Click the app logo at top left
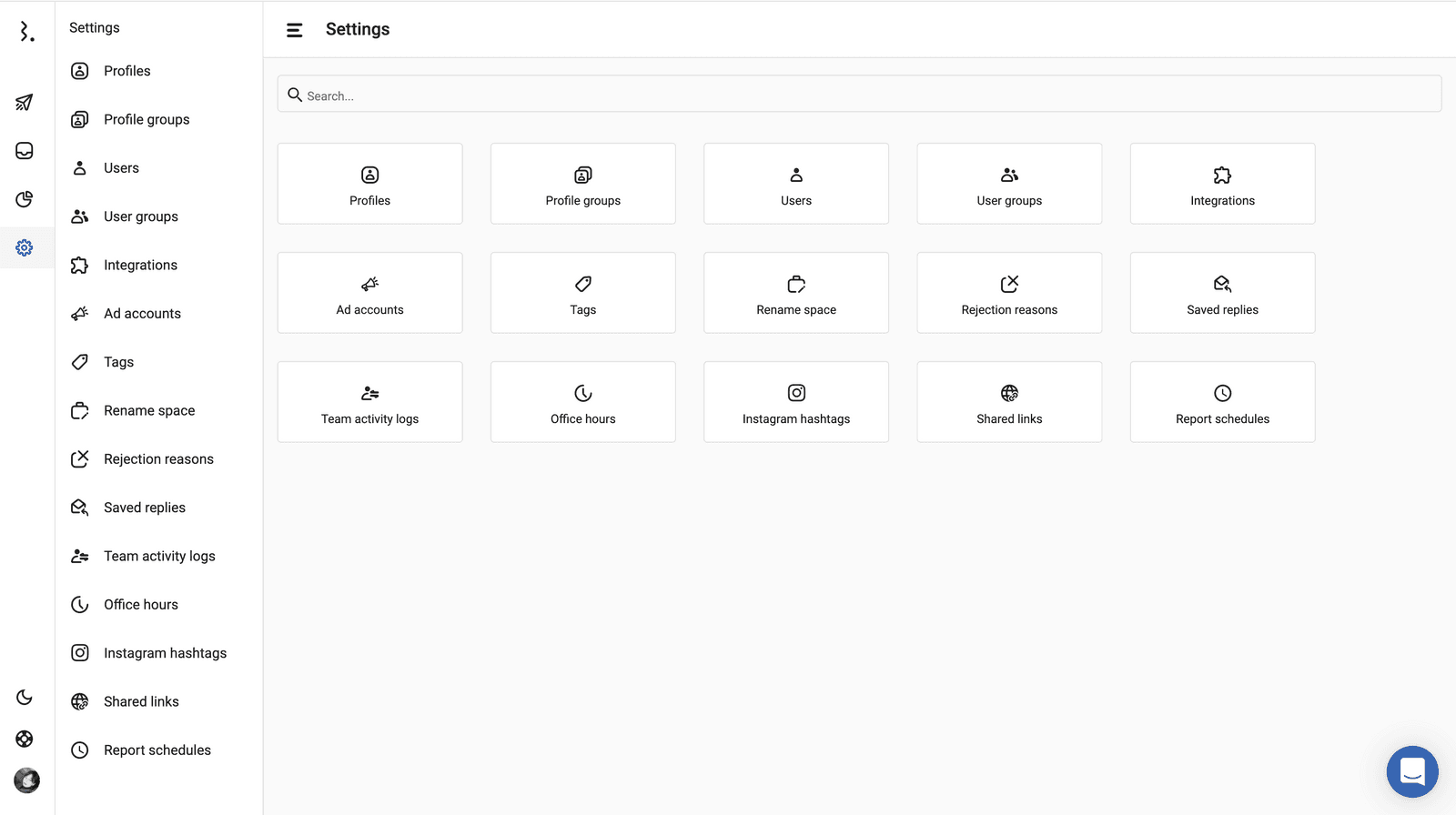The width and height of the screenshot is (1456, 815). point(26,33)
